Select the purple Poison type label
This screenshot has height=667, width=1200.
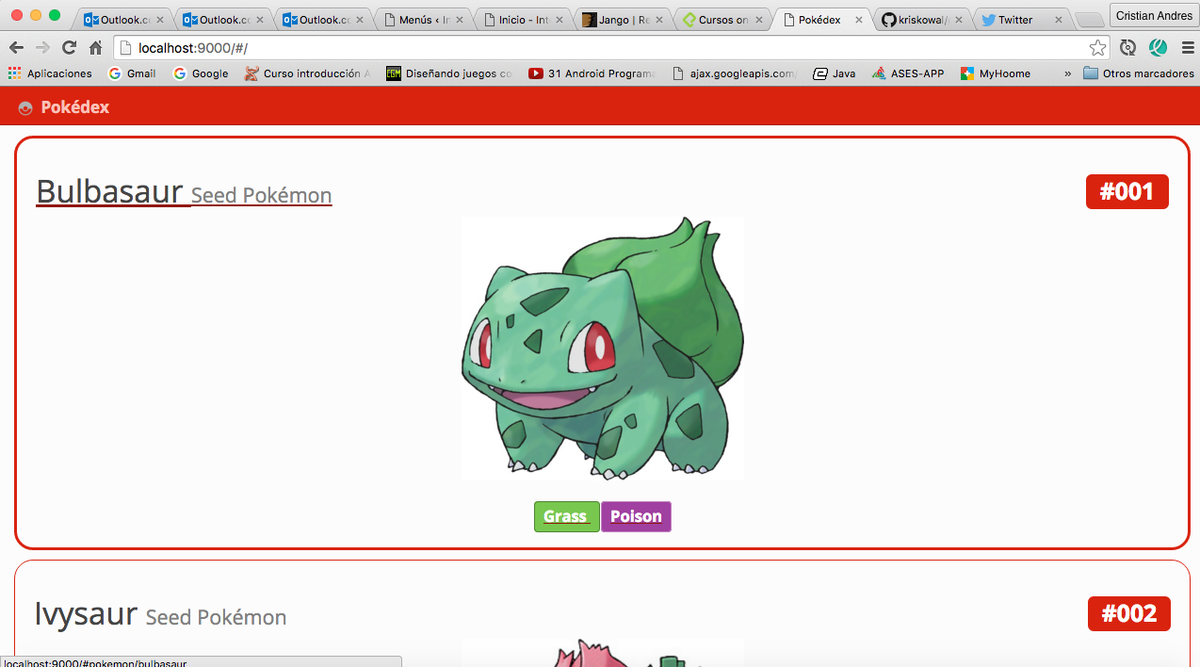point(636,516)
